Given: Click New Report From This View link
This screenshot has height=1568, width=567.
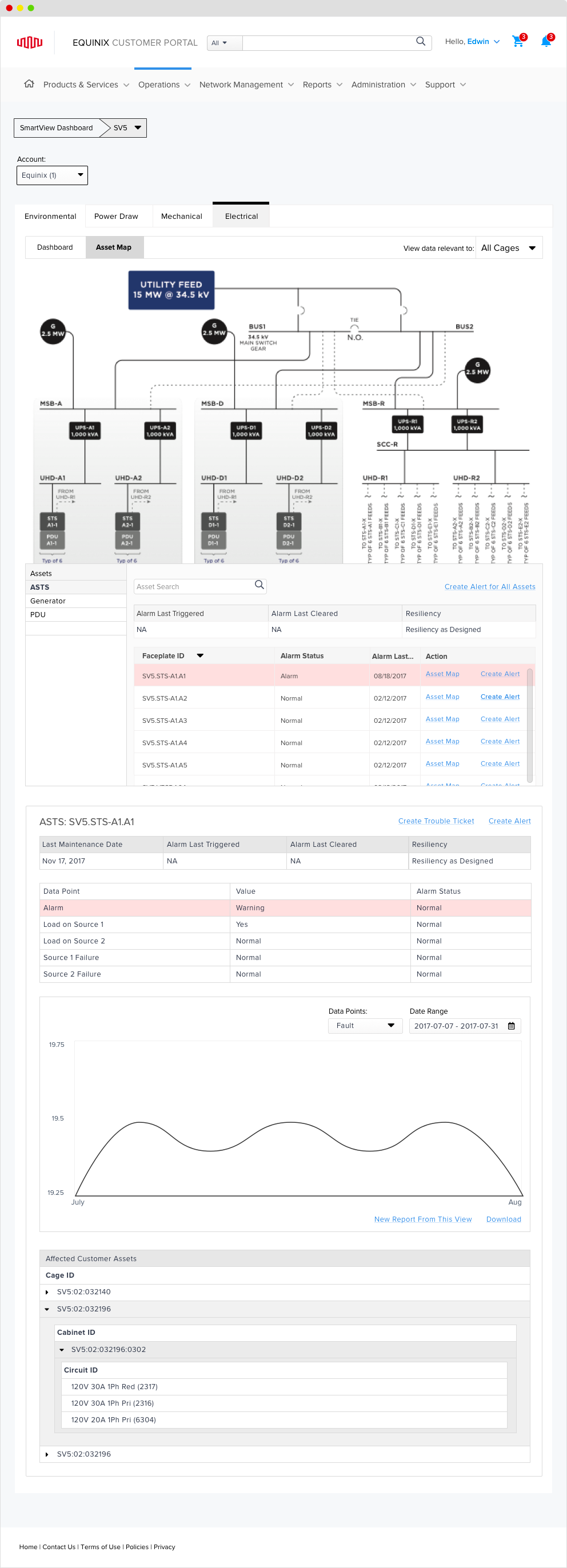Looking at the screenshot, I should point(422,1219).
